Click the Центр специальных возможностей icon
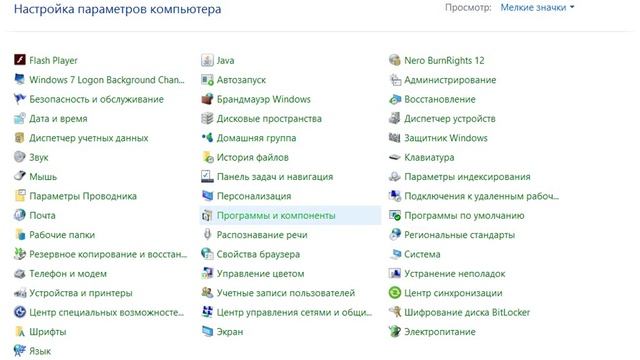The image size is (640, 360). point(20,312)
